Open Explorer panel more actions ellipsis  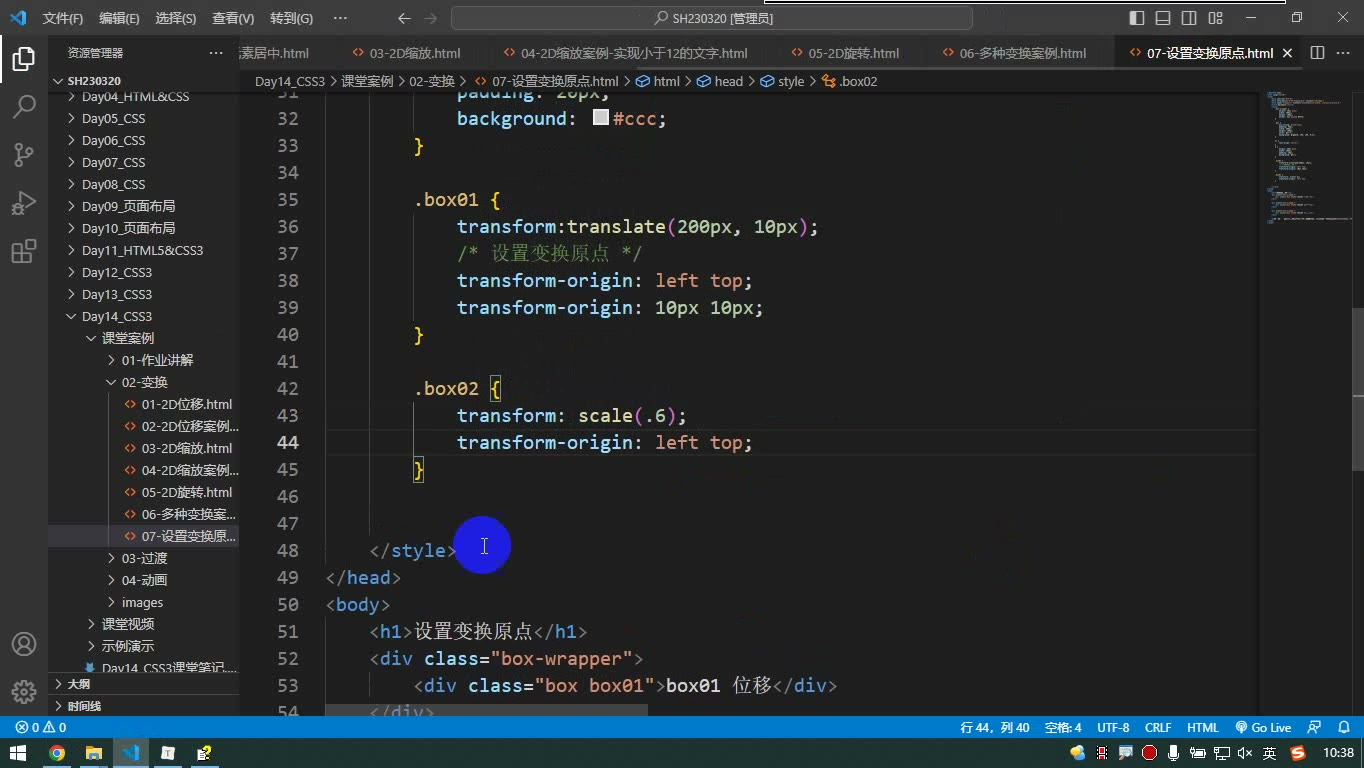216,53
